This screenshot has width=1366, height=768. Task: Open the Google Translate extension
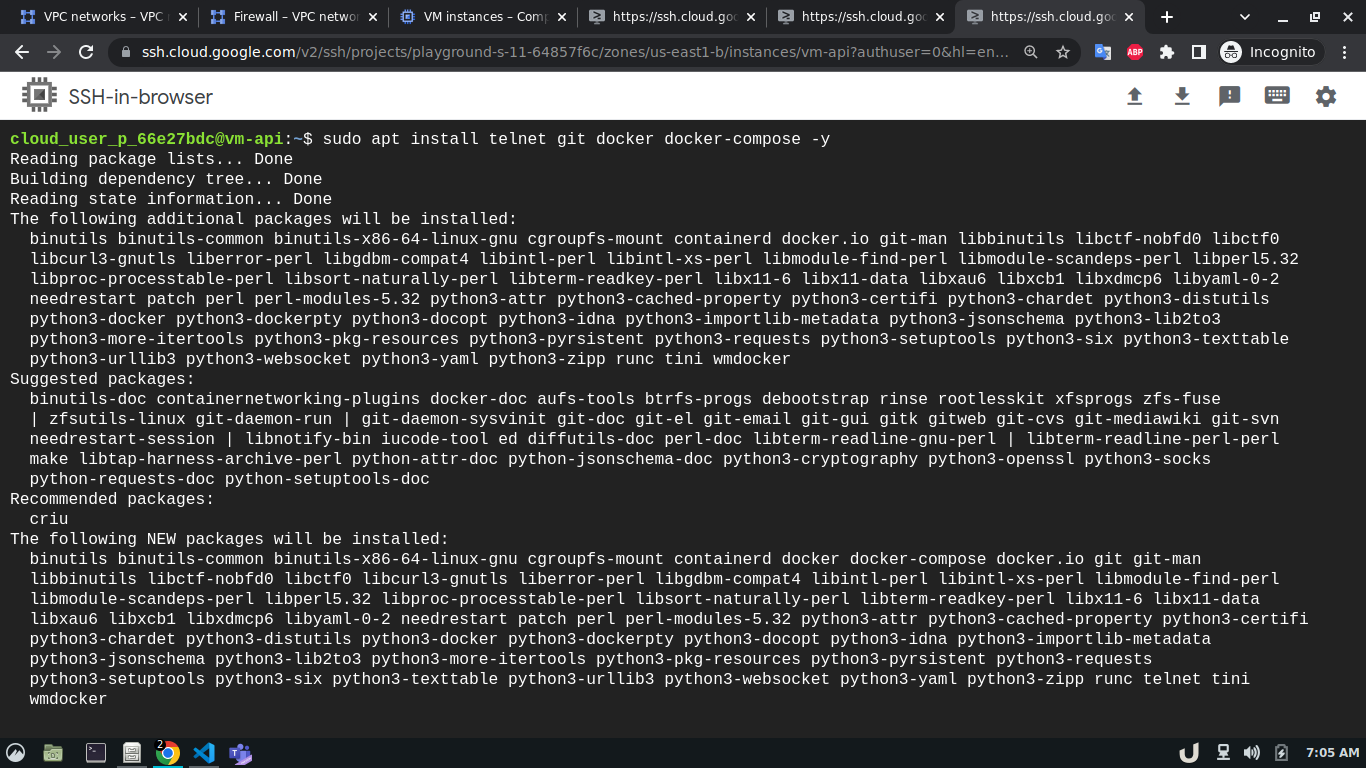point(1103,52)
